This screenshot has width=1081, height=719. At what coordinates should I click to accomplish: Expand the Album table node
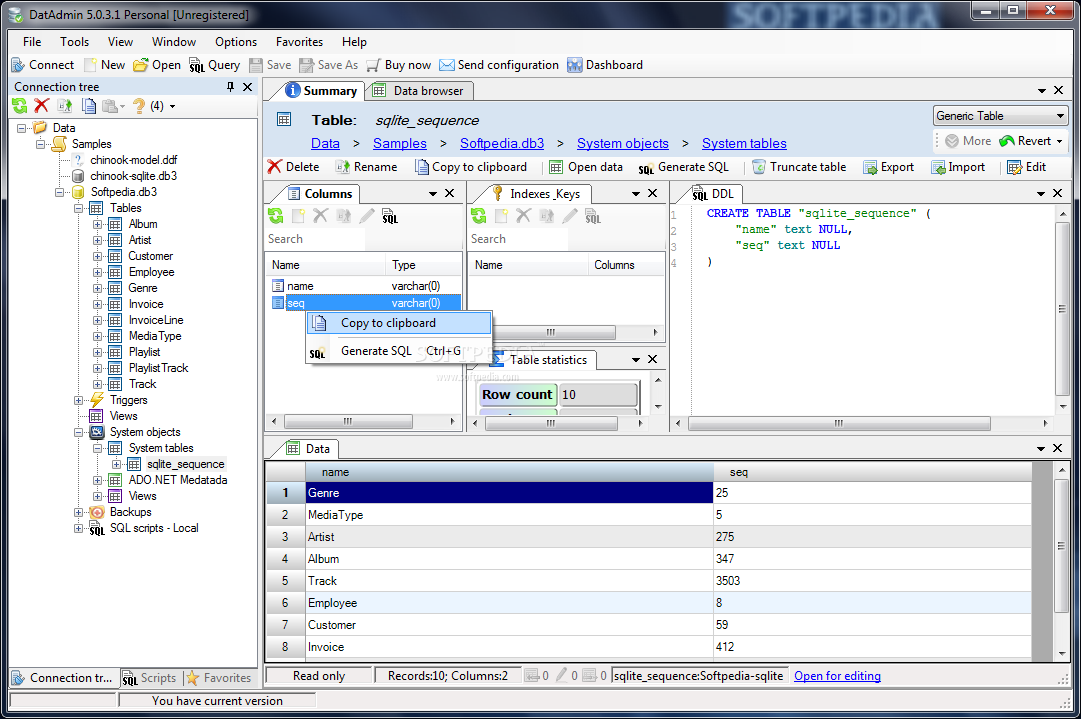click(x=97, y=224)
